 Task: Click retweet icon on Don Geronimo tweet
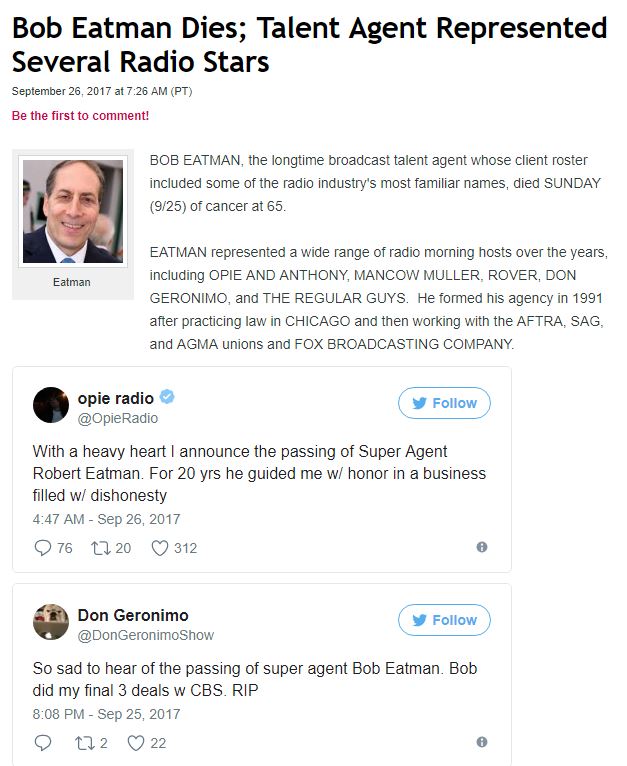click(85, 743)
